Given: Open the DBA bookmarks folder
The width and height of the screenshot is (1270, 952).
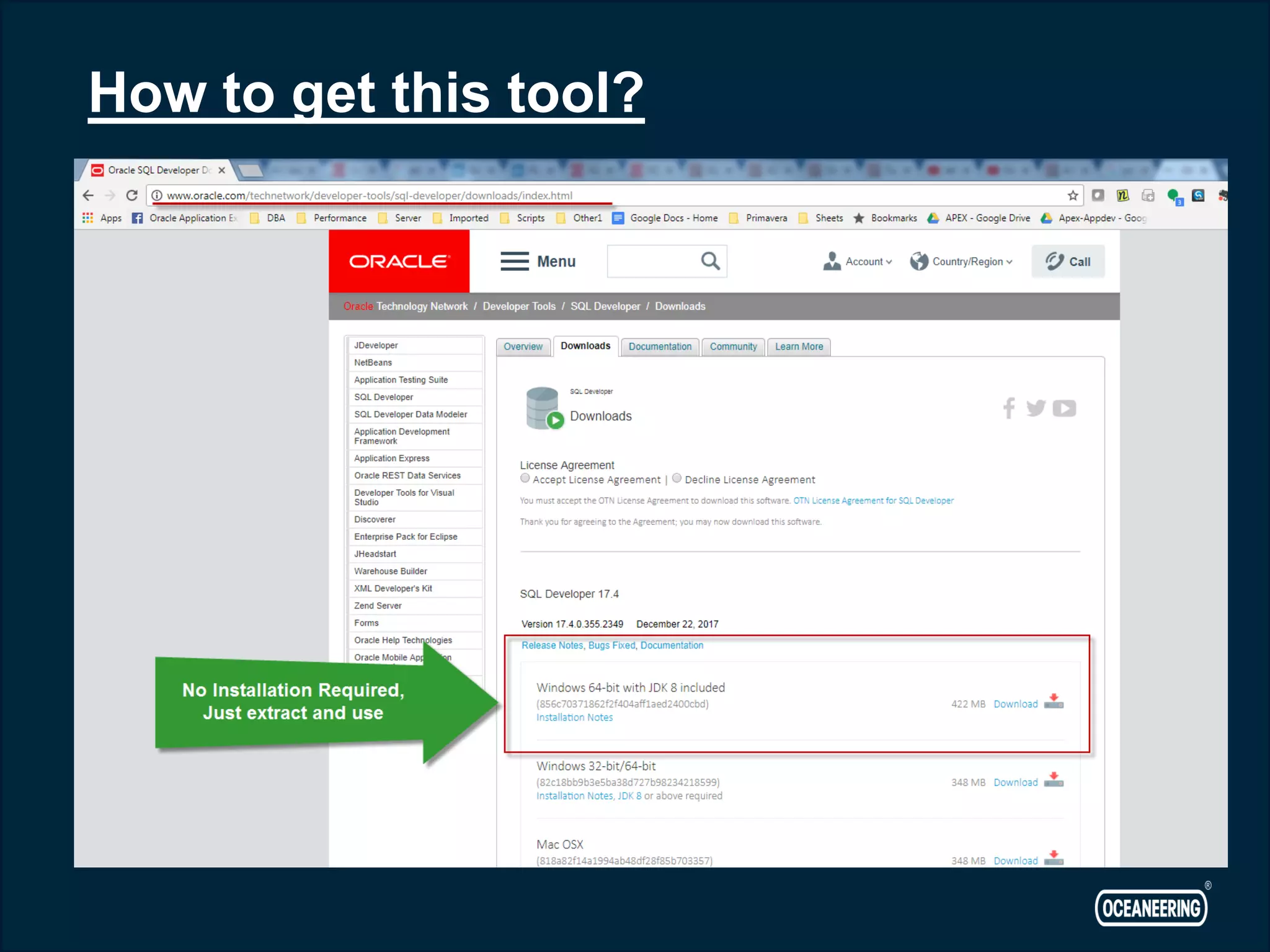Looking at the screenshot, I should click(267, 218).
